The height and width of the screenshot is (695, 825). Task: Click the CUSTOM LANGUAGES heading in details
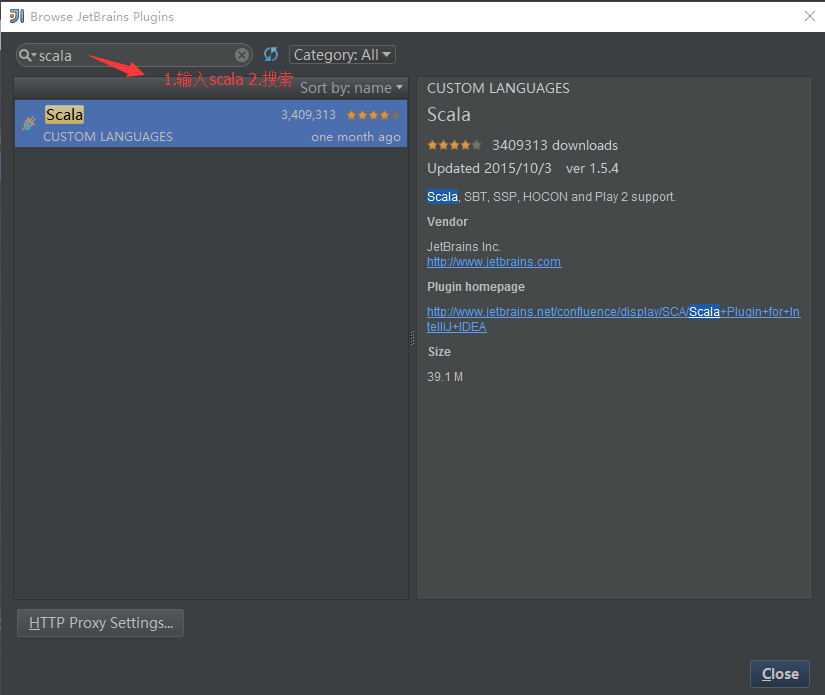[498, 88]
